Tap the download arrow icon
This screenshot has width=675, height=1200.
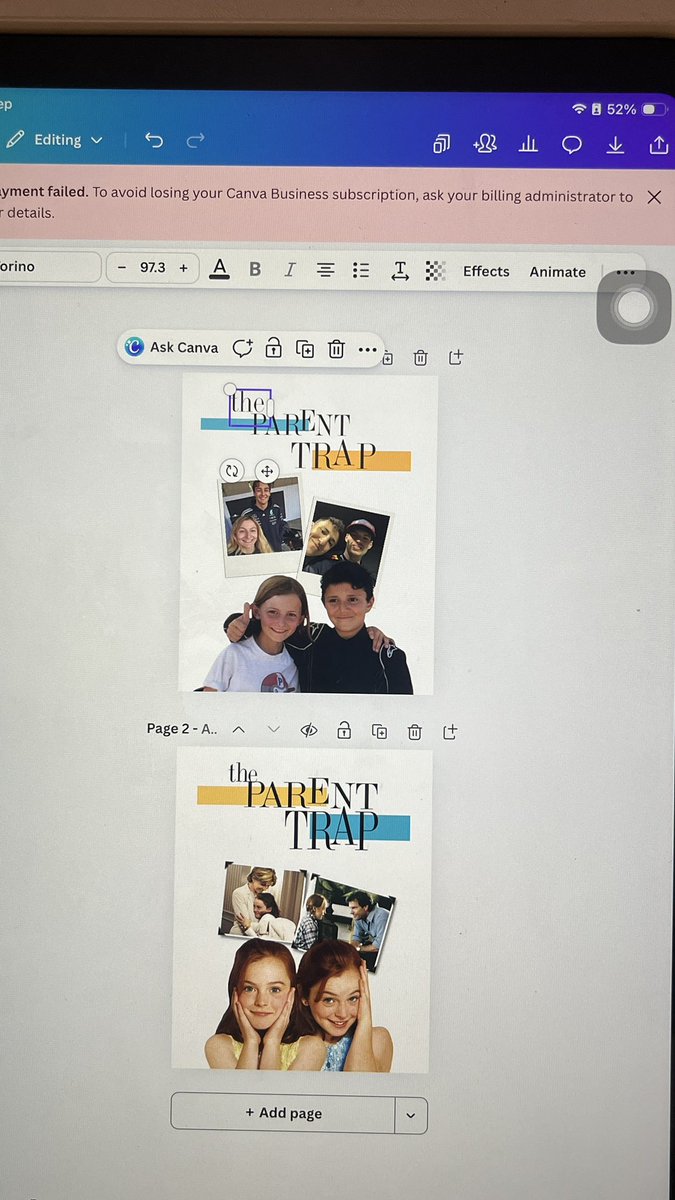(x=615, y=145)
